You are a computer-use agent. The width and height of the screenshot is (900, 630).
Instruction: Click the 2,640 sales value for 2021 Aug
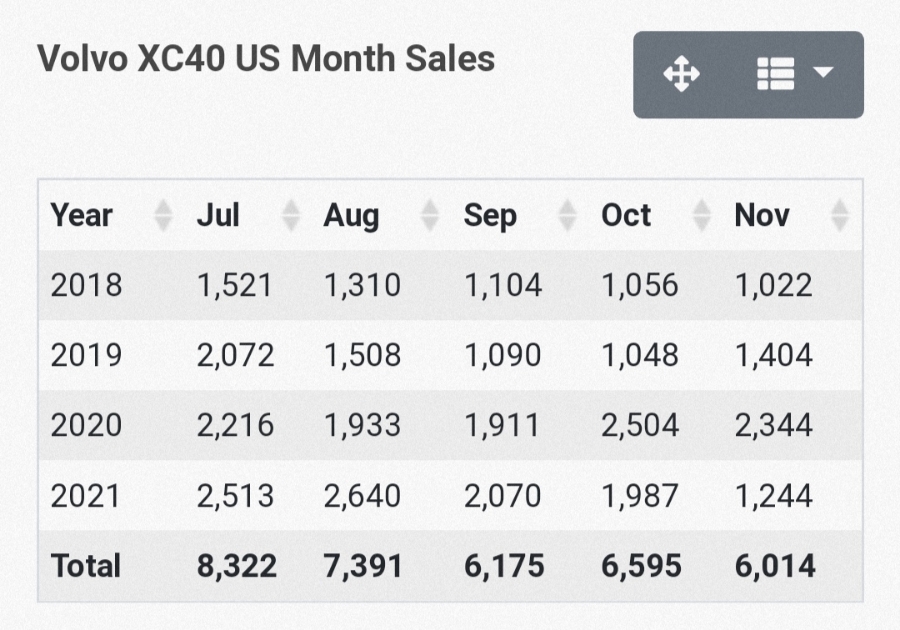(362, 495)
